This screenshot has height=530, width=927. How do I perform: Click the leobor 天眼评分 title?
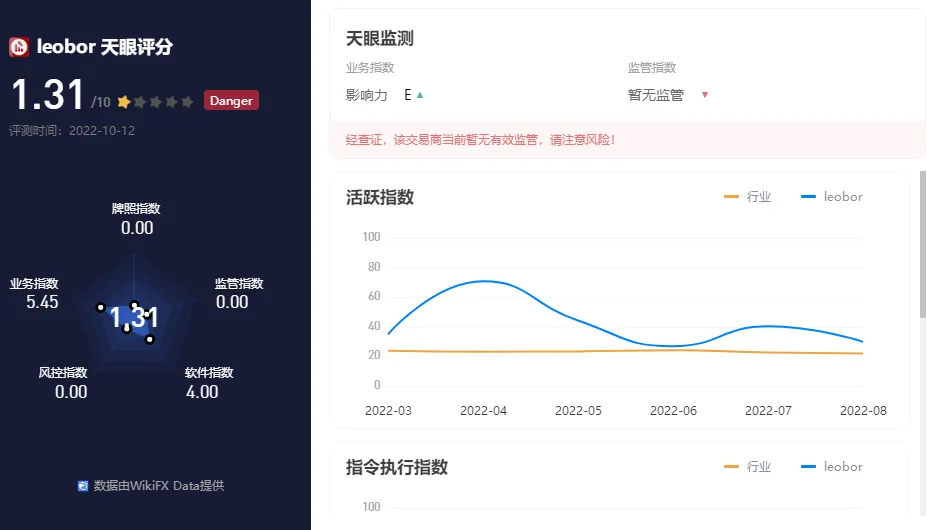tap(105, 47)
